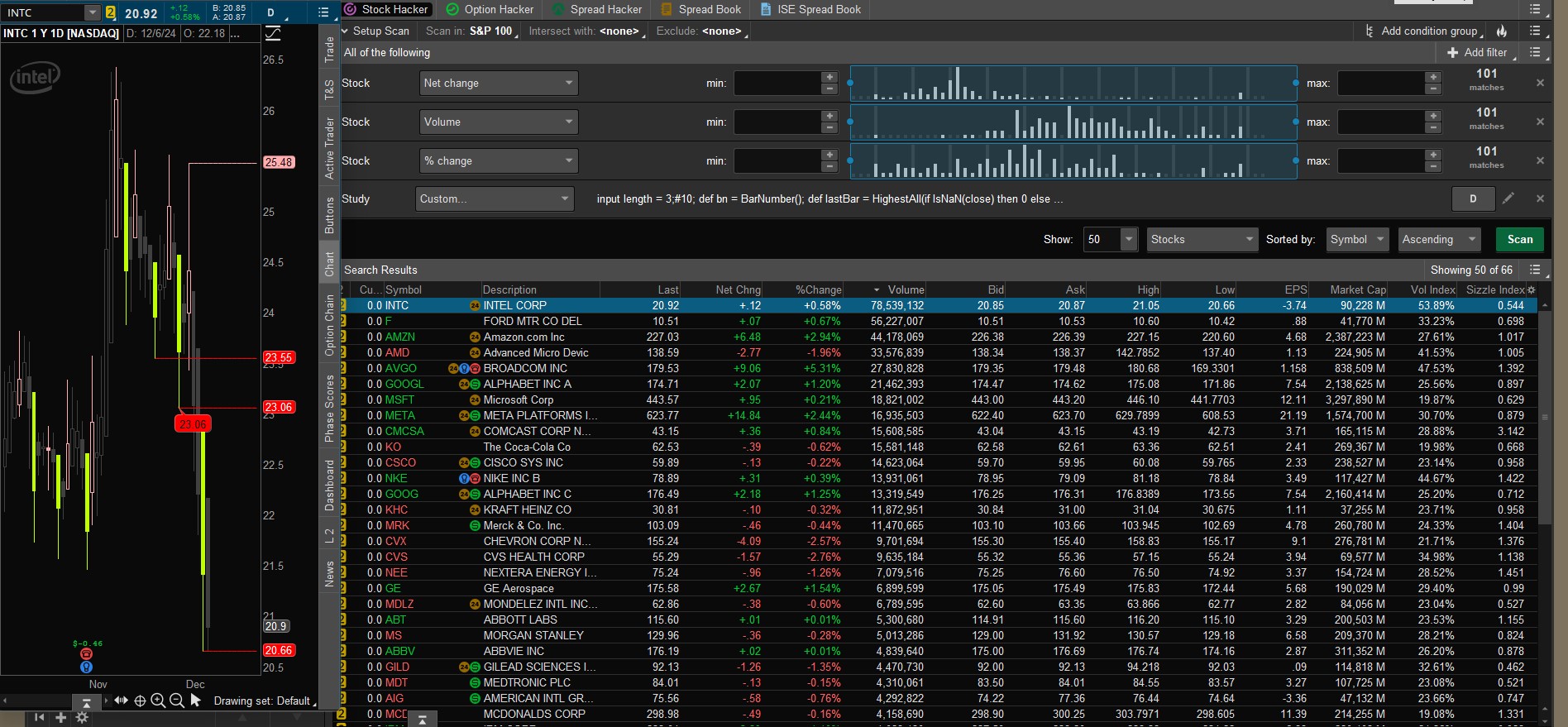Open the Search Results list menu icon
The height and width of the screenshot is (727, 1568).
(x=1536, y=270)
